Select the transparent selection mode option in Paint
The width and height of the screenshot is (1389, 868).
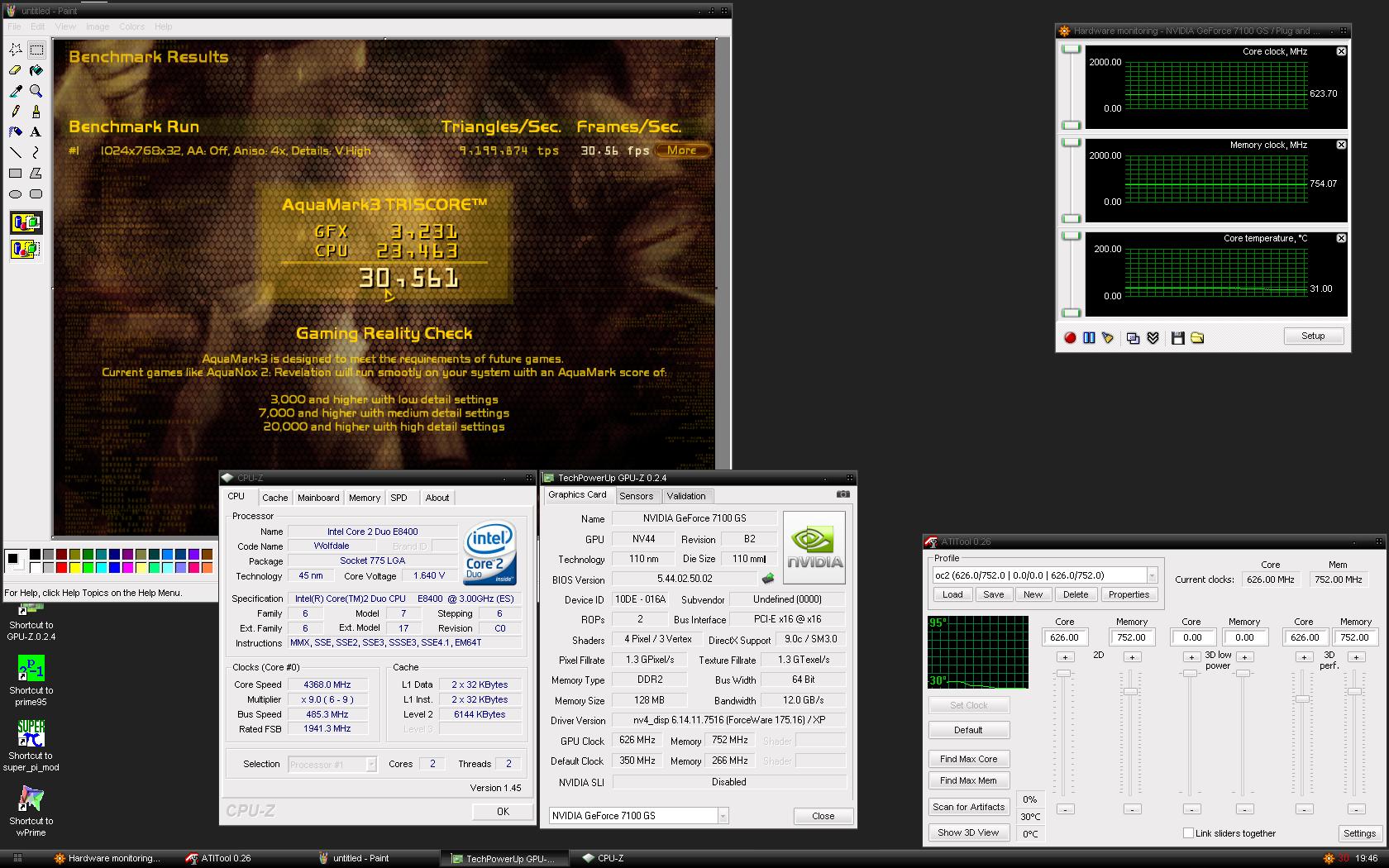click(x=26, y=248)
